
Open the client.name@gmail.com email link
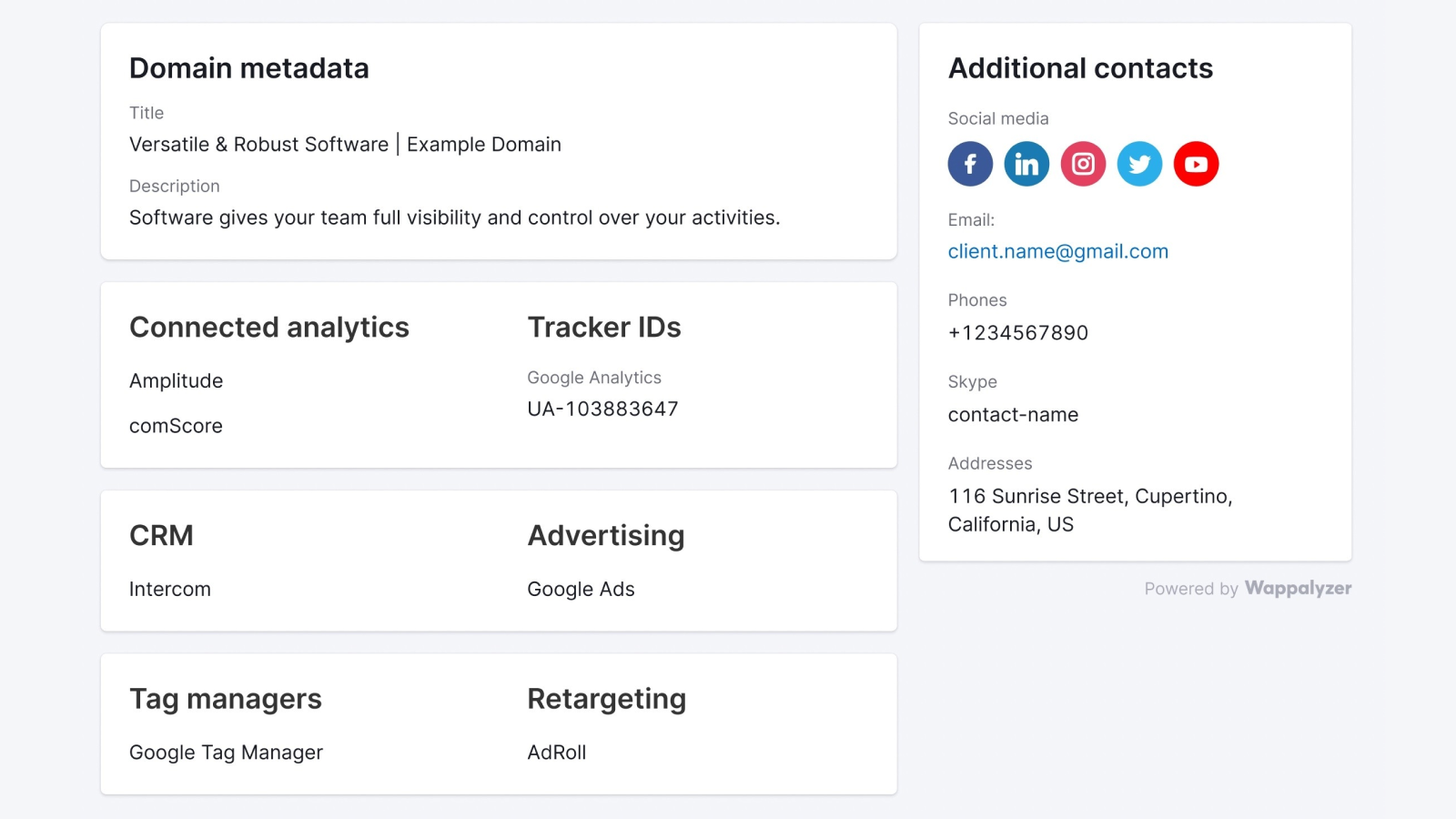point(1058,251)
